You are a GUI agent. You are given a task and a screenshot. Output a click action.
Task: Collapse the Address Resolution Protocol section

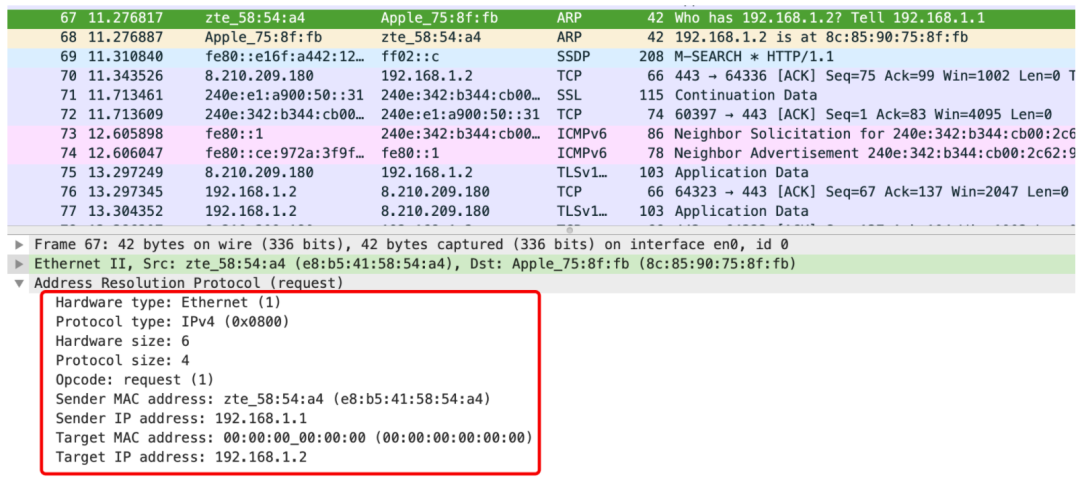point(19,283)
